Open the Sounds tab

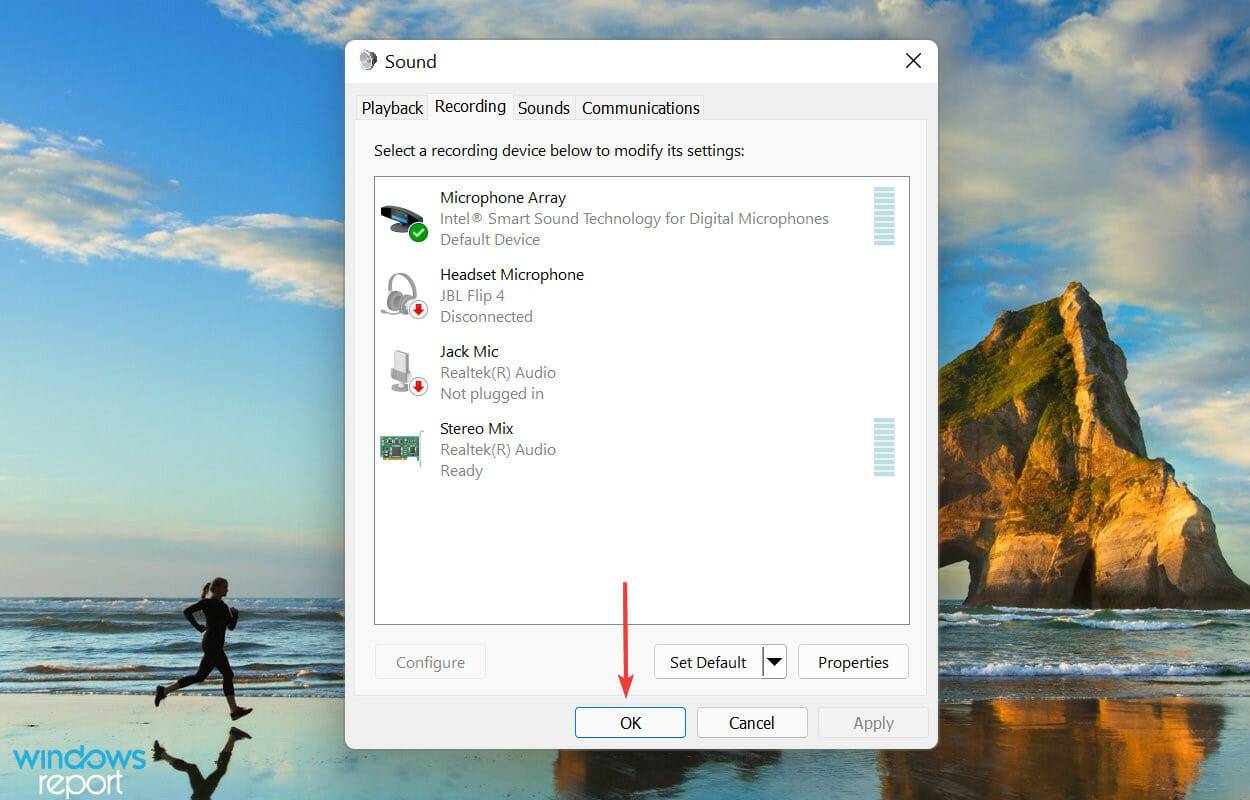click(543, 108)
